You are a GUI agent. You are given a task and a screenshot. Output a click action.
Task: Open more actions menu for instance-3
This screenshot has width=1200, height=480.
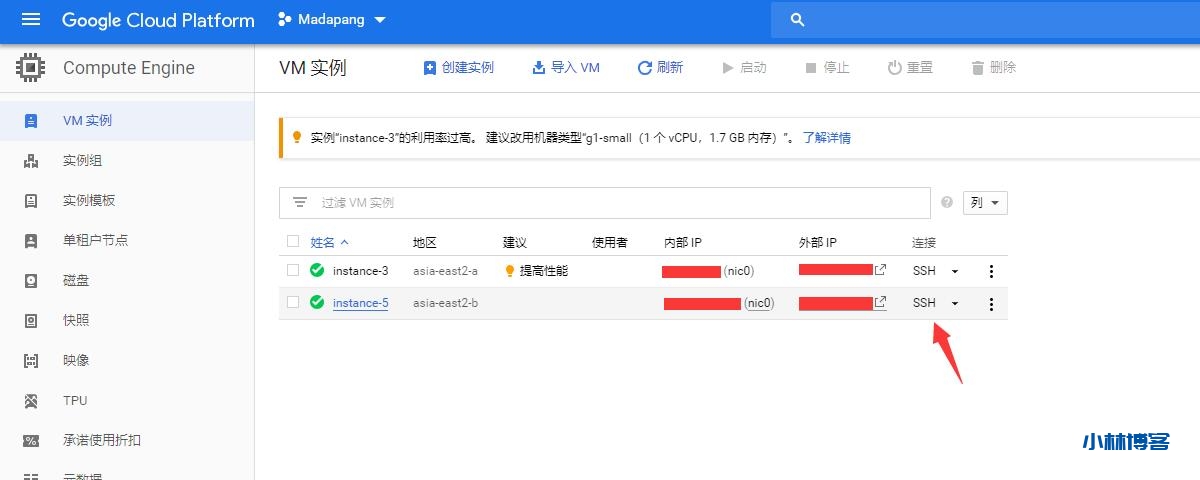tap(991, 271)
